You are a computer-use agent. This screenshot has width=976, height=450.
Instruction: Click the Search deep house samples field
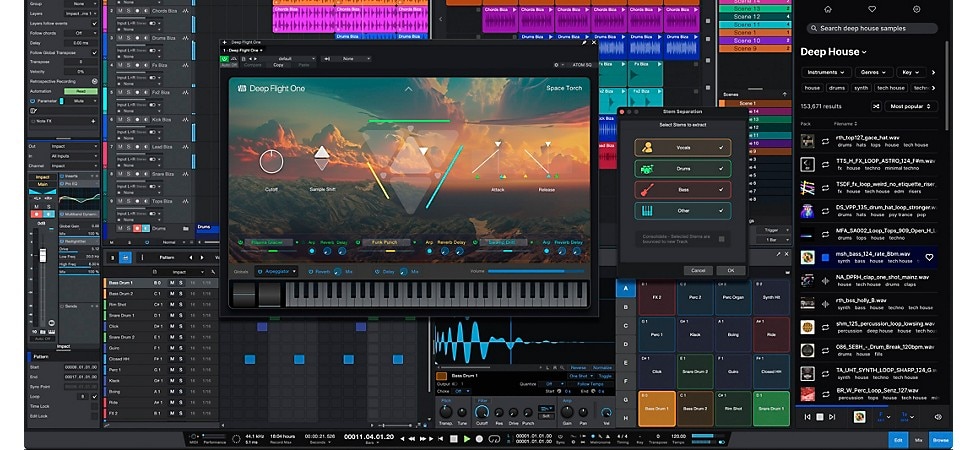872,28
